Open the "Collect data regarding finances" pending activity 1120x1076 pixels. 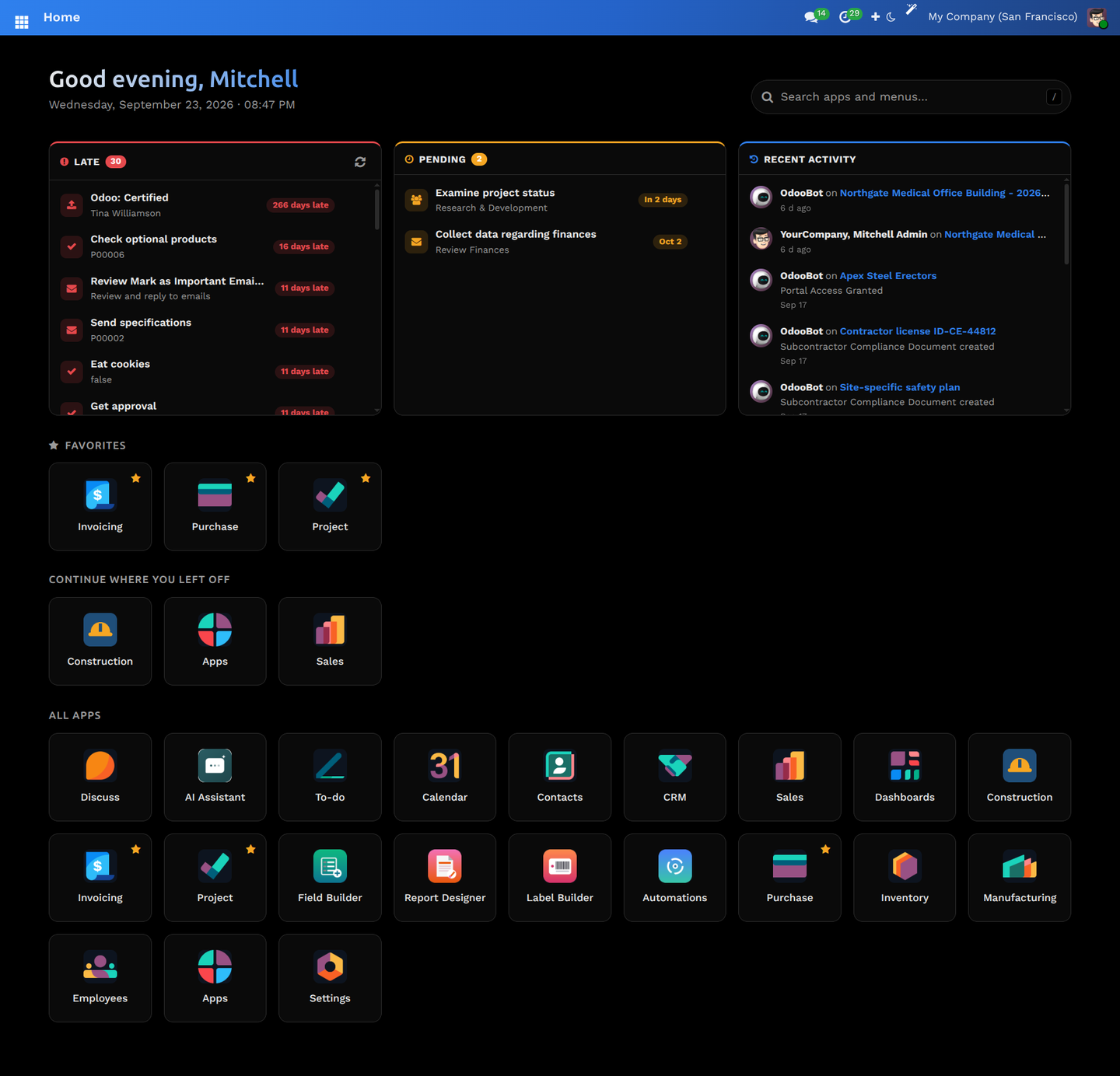(559, 242)
